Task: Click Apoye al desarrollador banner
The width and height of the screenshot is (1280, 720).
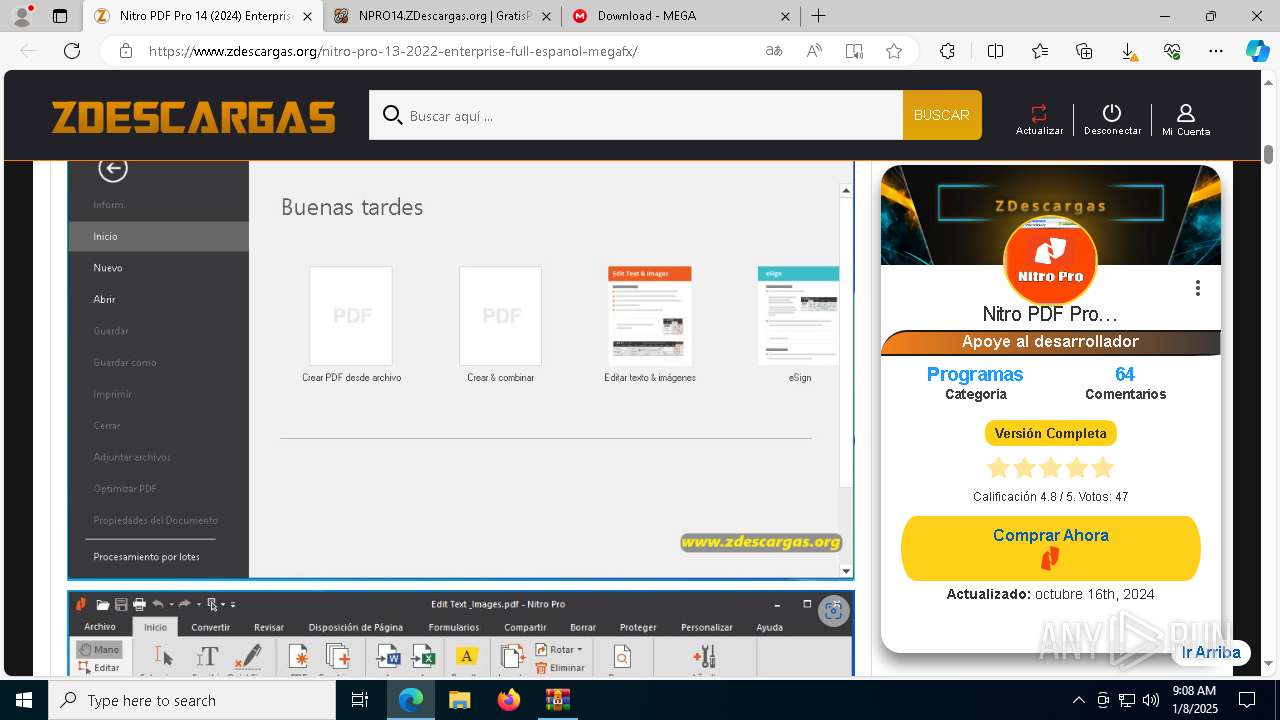Action: (x=1050, y=342)
